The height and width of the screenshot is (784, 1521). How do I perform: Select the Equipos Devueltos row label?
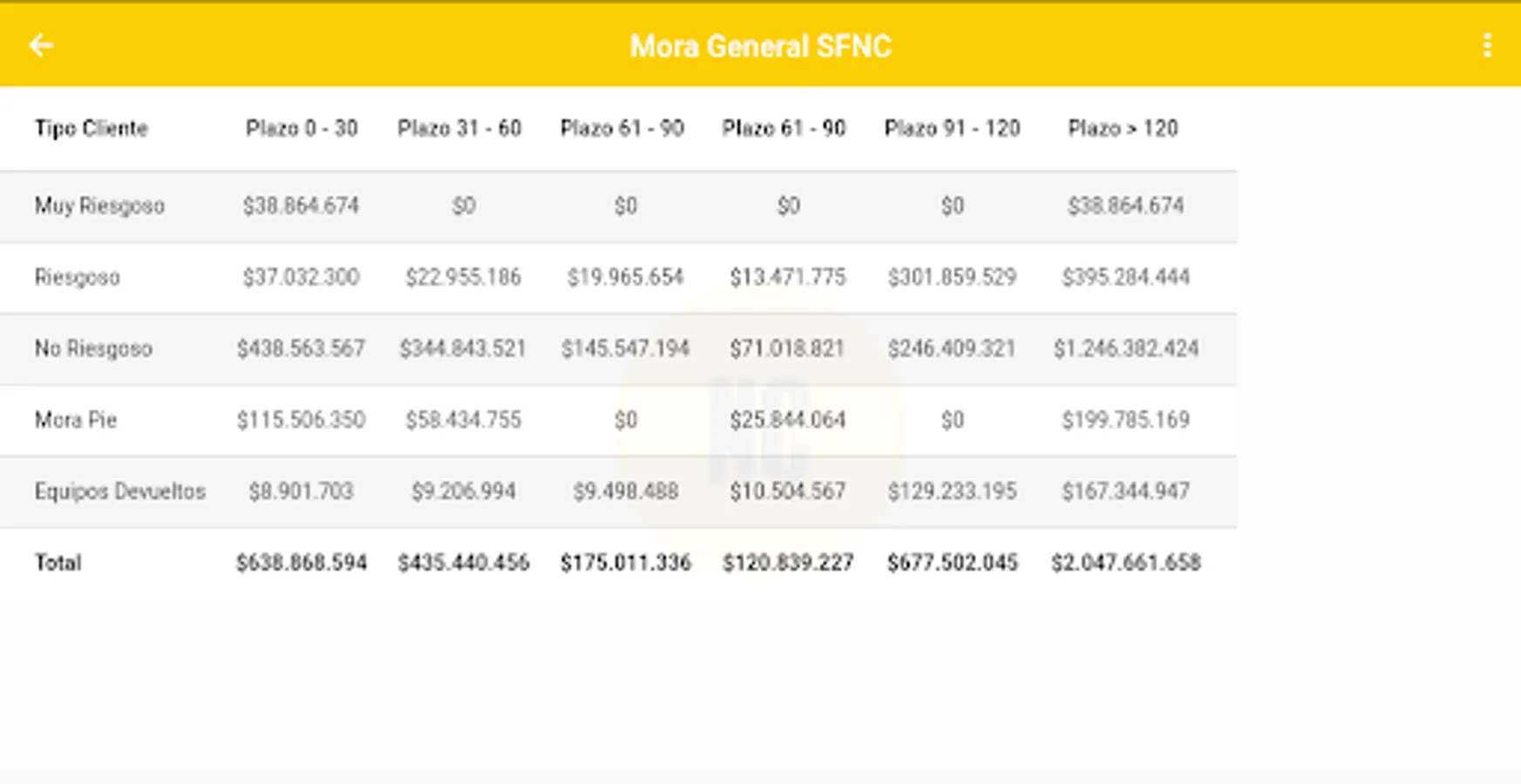(x=120, y=492)
